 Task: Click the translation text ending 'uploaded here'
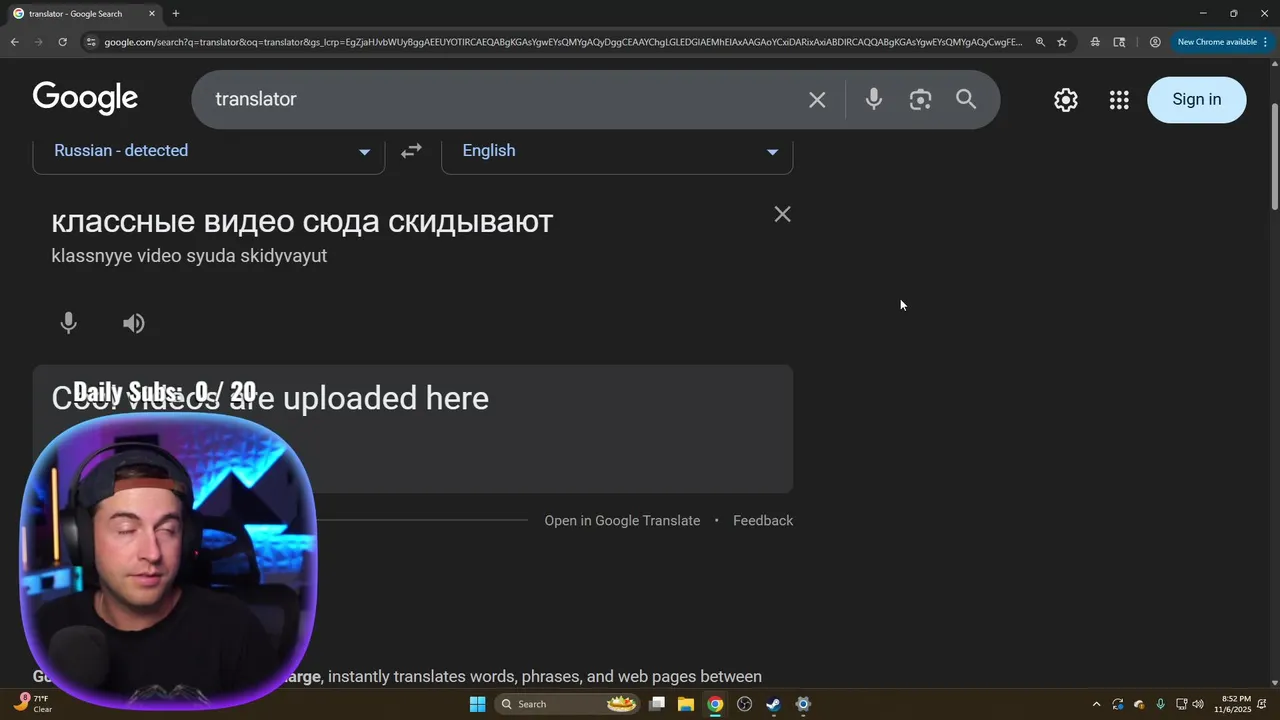(x=270, y=399)
